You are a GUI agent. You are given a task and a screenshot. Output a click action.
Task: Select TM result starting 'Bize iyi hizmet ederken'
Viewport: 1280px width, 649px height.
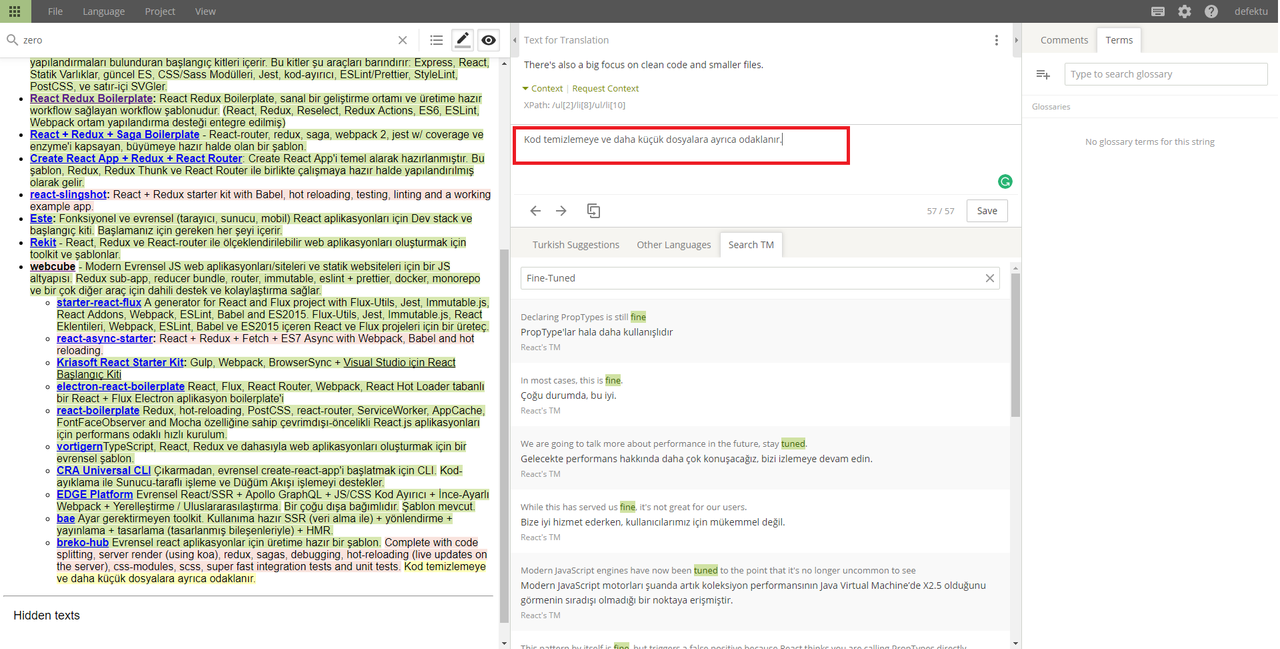tap(653, 522)
